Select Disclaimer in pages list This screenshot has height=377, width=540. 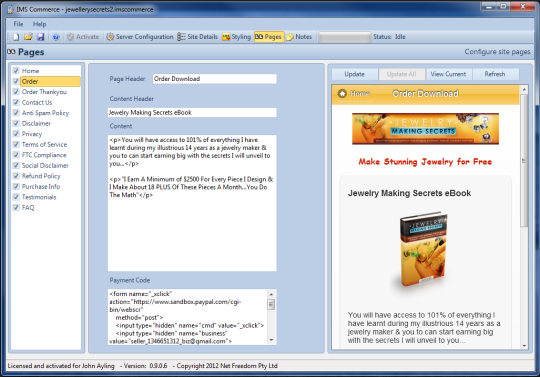(36, 124)
